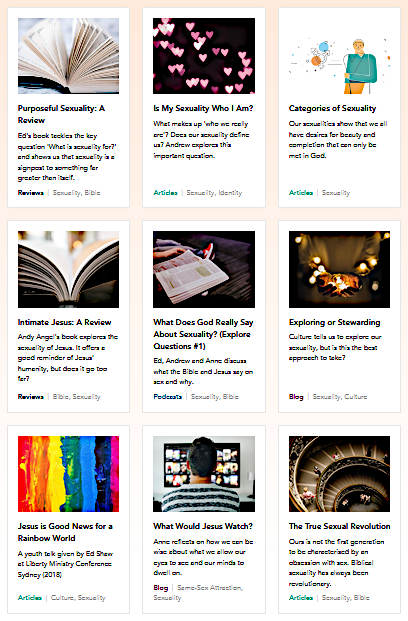Click the rainbow paint thumbnail image
The height and width of the screenshot is (621, 408).
(x=68, y=474)
